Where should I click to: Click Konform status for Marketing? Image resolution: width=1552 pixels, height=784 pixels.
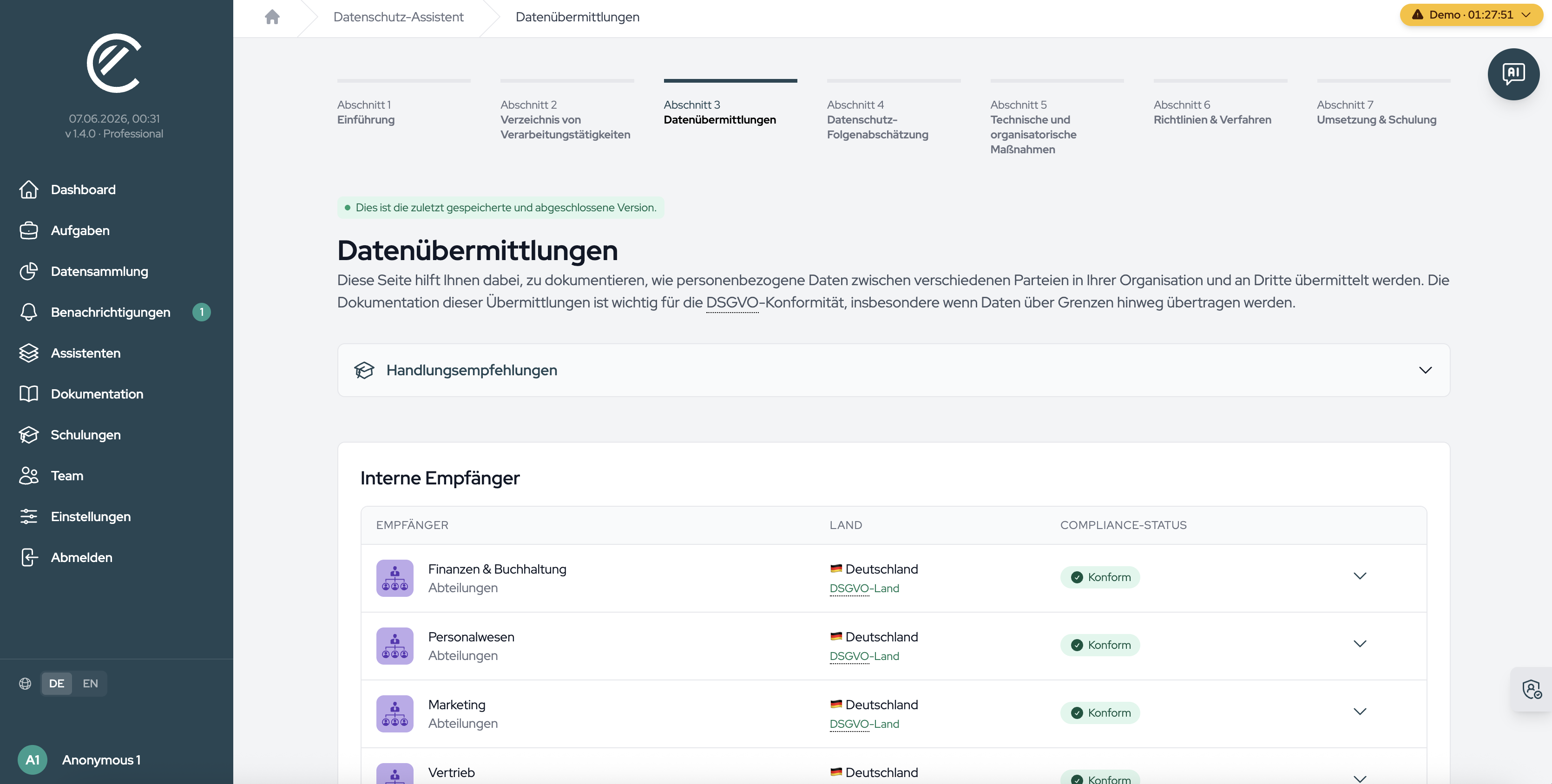pos(1100,713)
